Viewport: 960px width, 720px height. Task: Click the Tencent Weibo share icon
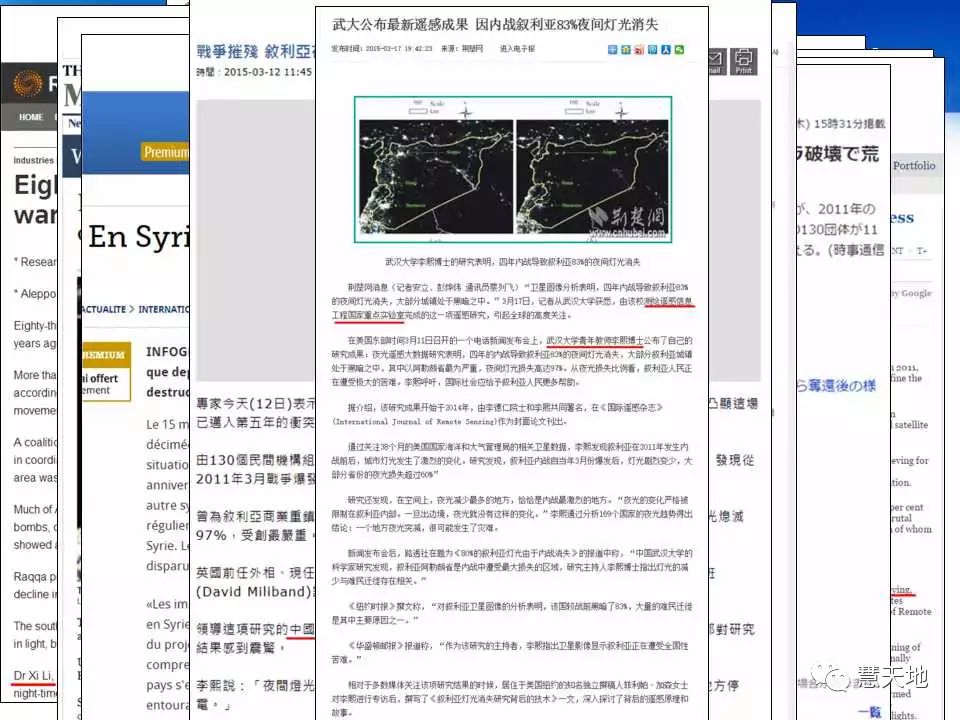653,50
